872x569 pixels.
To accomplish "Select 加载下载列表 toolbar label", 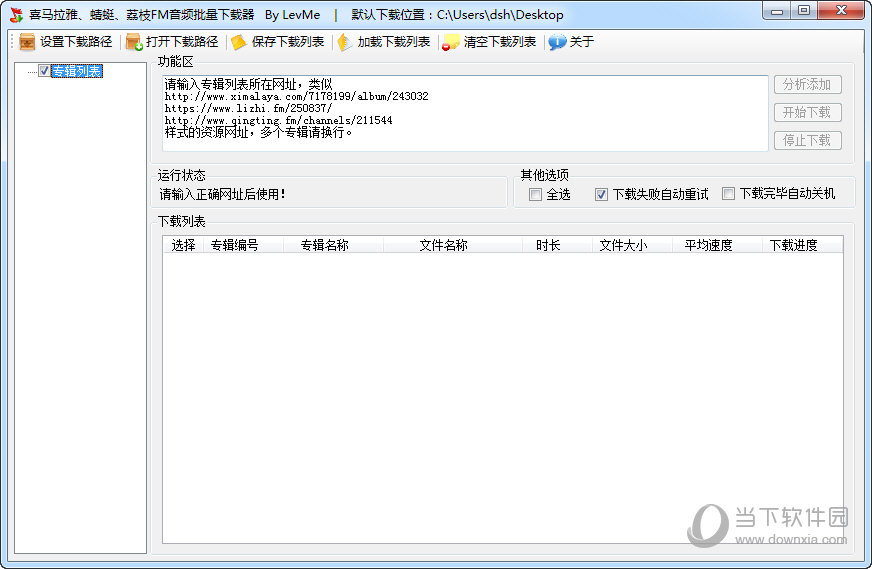I will pyautogui.click(x=394, y=42).
